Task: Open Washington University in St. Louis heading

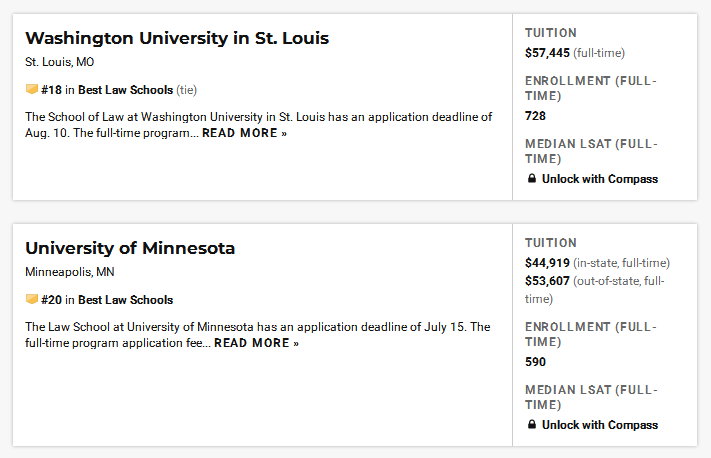Action: pyautogui.click(x=177, y=38)
